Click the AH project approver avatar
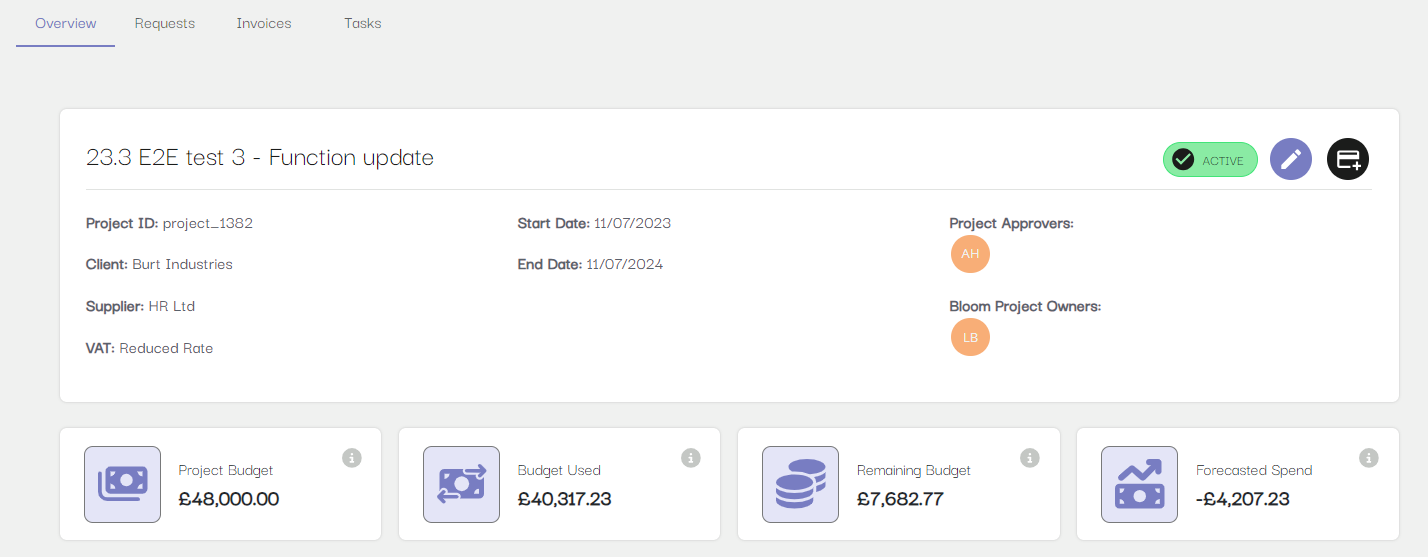The width and height of the screenshot is (1428, 557). click(970, 254)
